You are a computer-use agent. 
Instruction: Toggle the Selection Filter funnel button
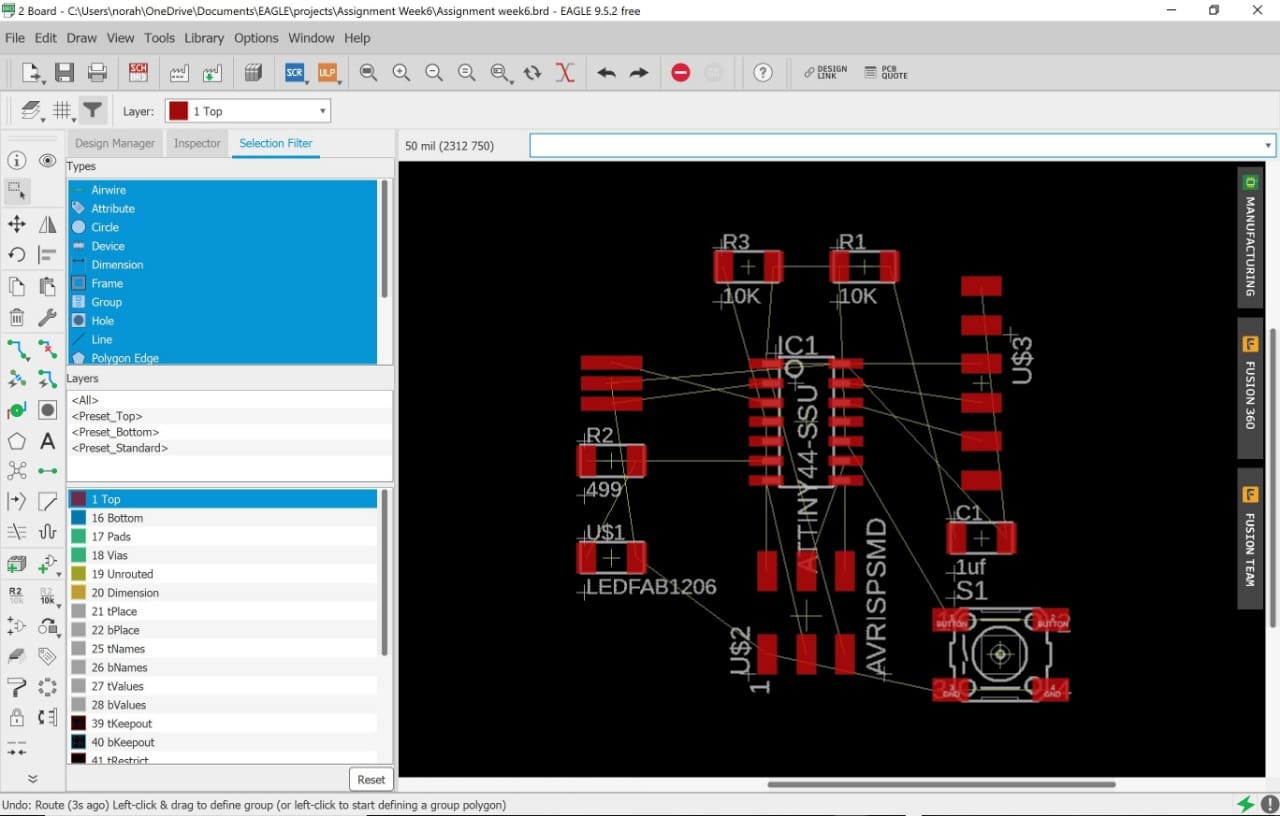coord(93,110)
